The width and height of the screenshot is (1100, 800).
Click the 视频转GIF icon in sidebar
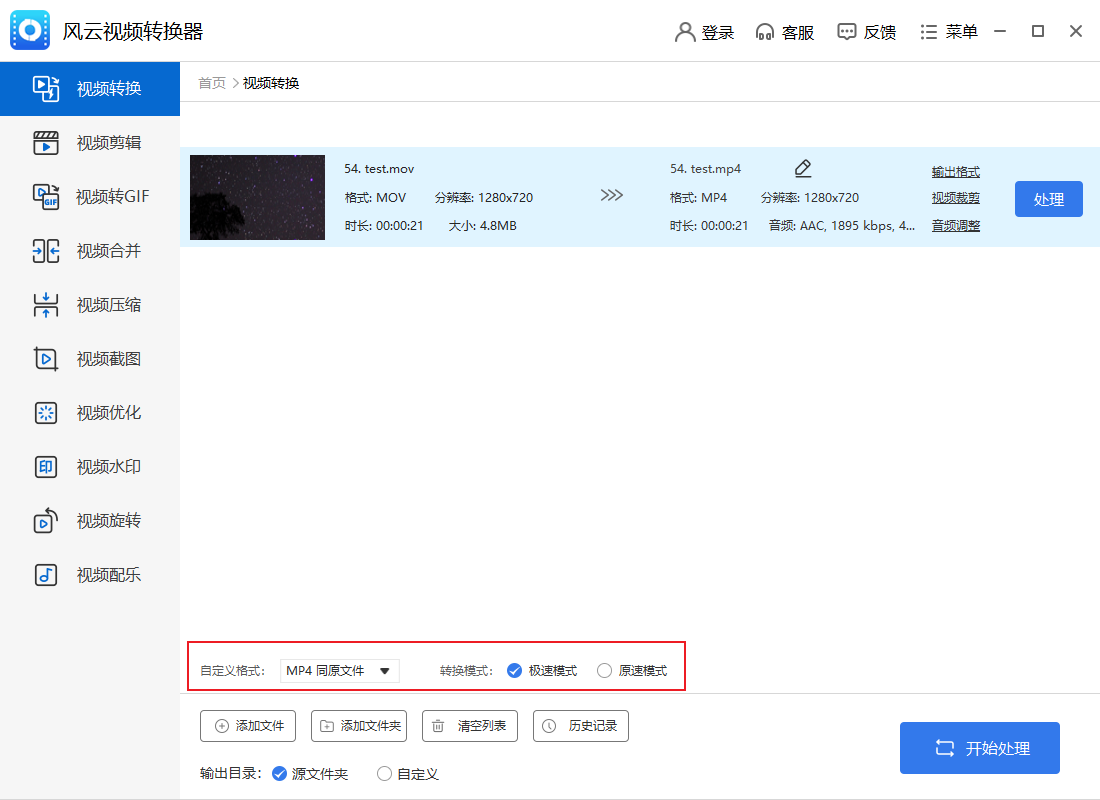point(46,197)
